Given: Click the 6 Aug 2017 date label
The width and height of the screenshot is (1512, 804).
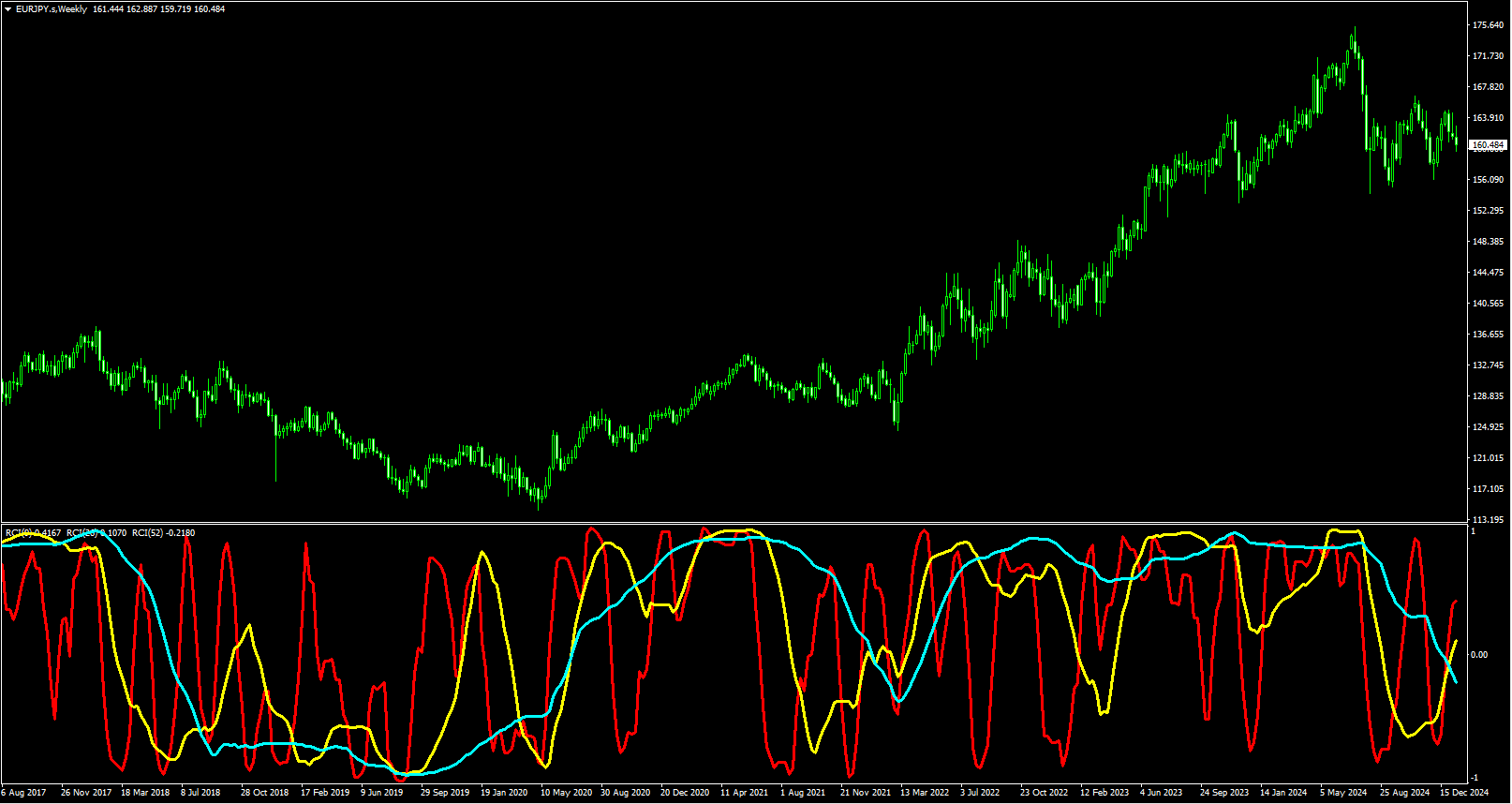Looking at the screenshot, I should [23, 793].
